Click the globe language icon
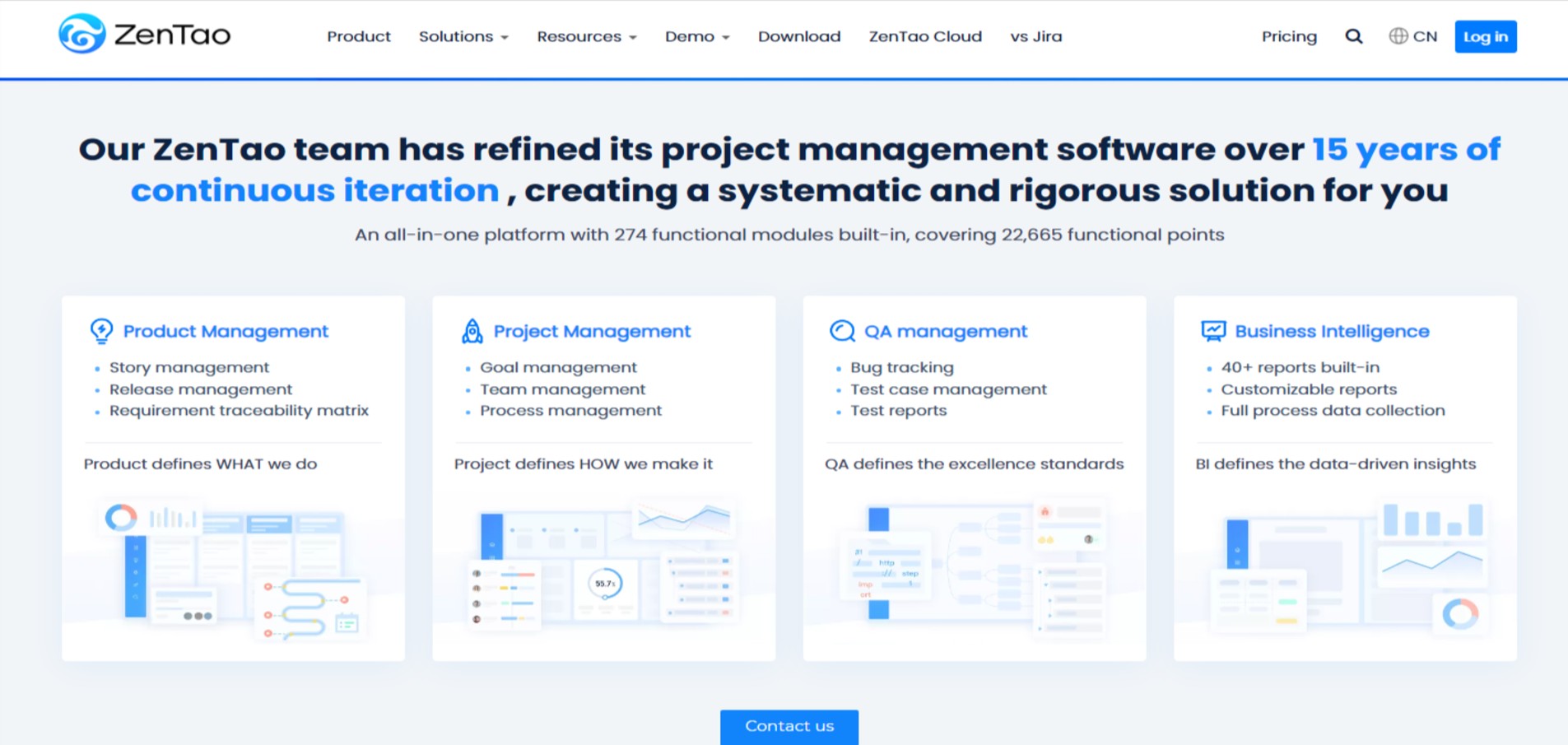 1398,36
